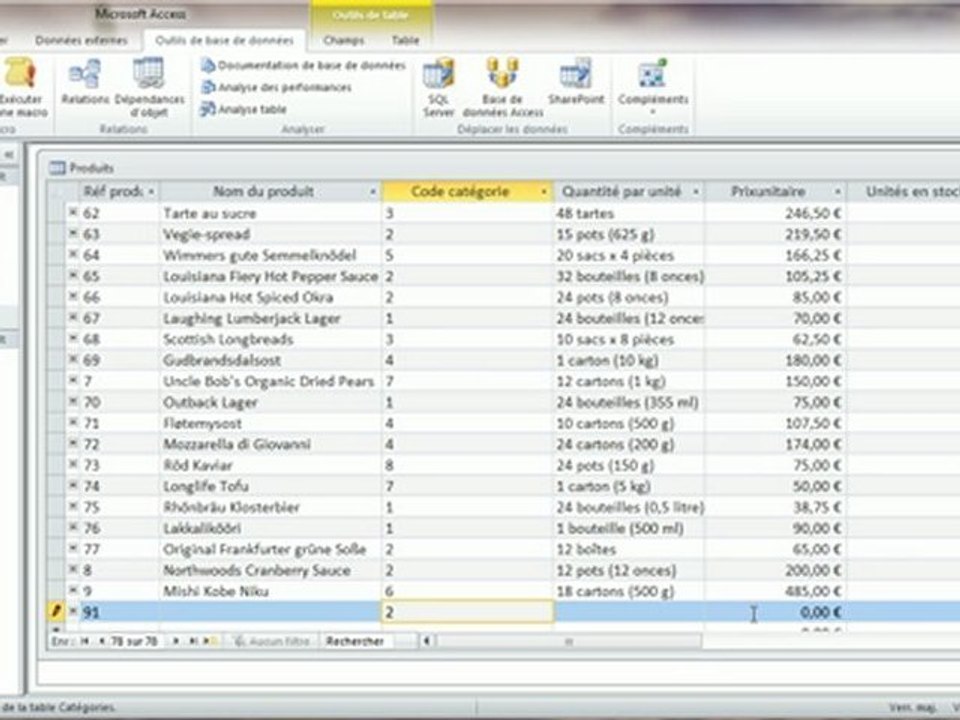Open Prix unitaire column dropdown
The height and width of the screenshot is (720, 960).
(x=838, y=192)
